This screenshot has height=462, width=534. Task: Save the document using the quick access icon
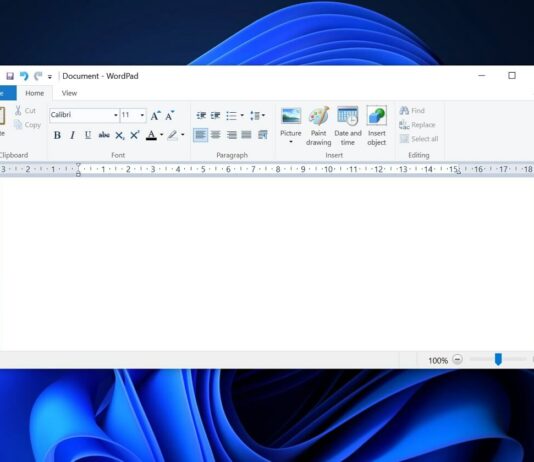(10, 76)
